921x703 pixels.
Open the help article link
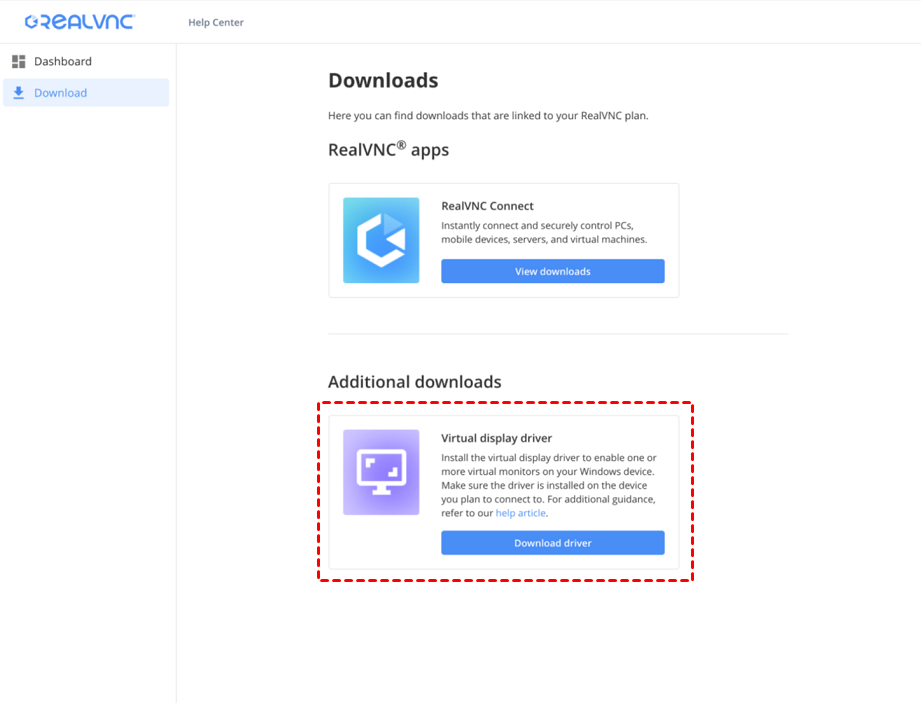tap(520, 513)
